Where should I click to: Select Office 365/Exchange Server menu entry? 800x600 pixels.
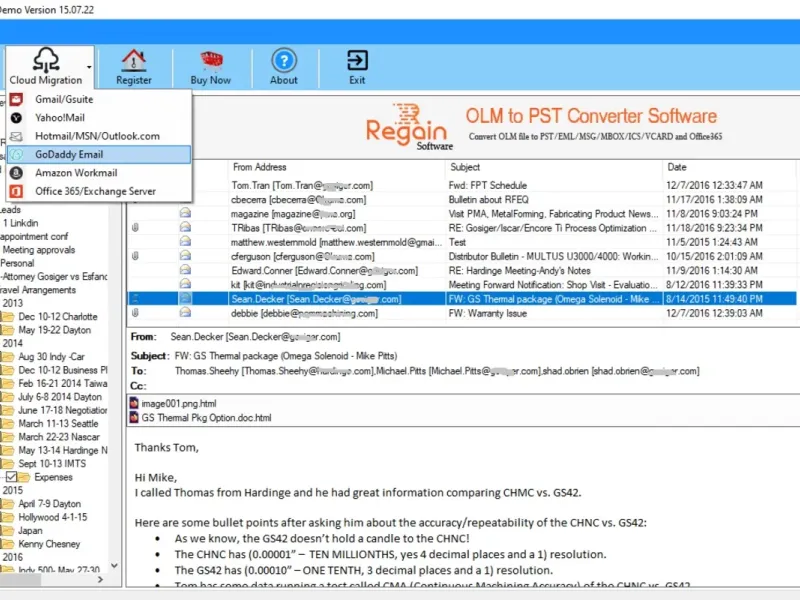pyautogui.click(x=99, y=191)
